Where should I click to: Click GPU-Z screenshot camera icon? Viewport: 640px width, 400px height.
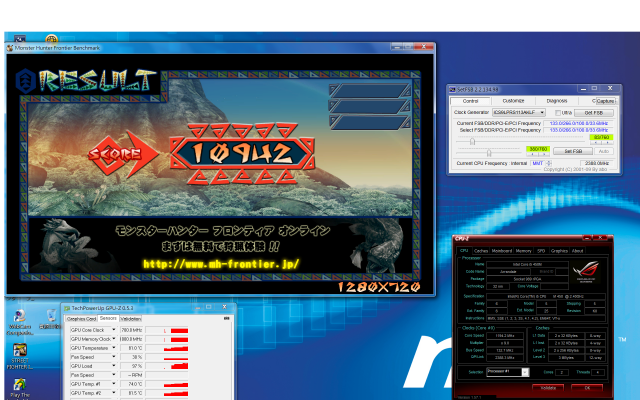pos(227,318)
